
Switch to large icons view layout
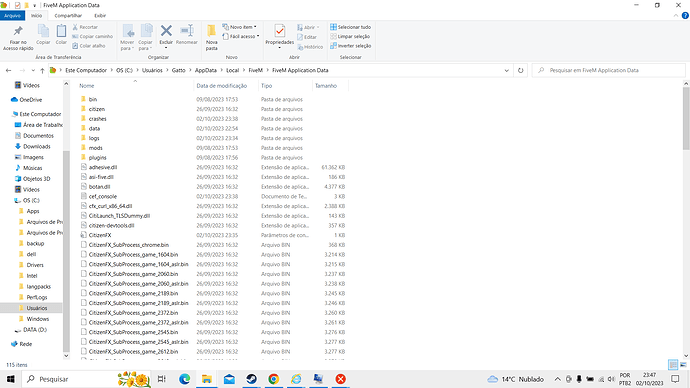click(683, 365)
